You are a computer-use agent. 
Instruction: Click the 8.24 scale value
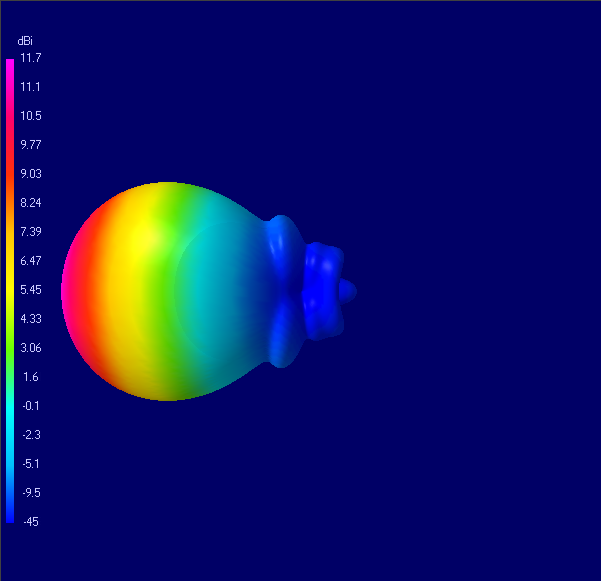[x=31, y=203]
